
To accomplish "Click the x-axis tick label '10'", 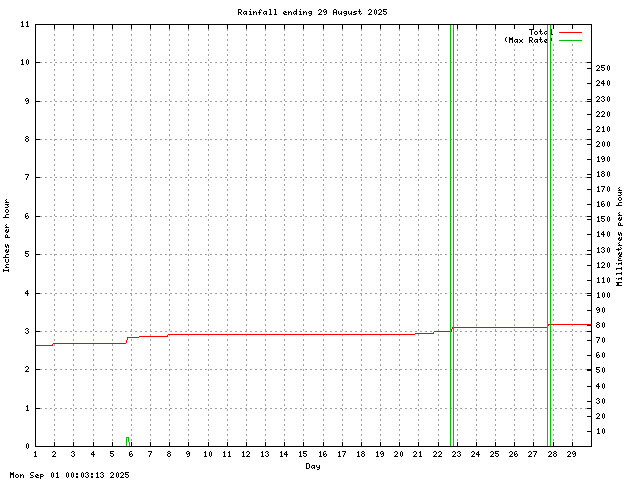I will pos(208,454).
